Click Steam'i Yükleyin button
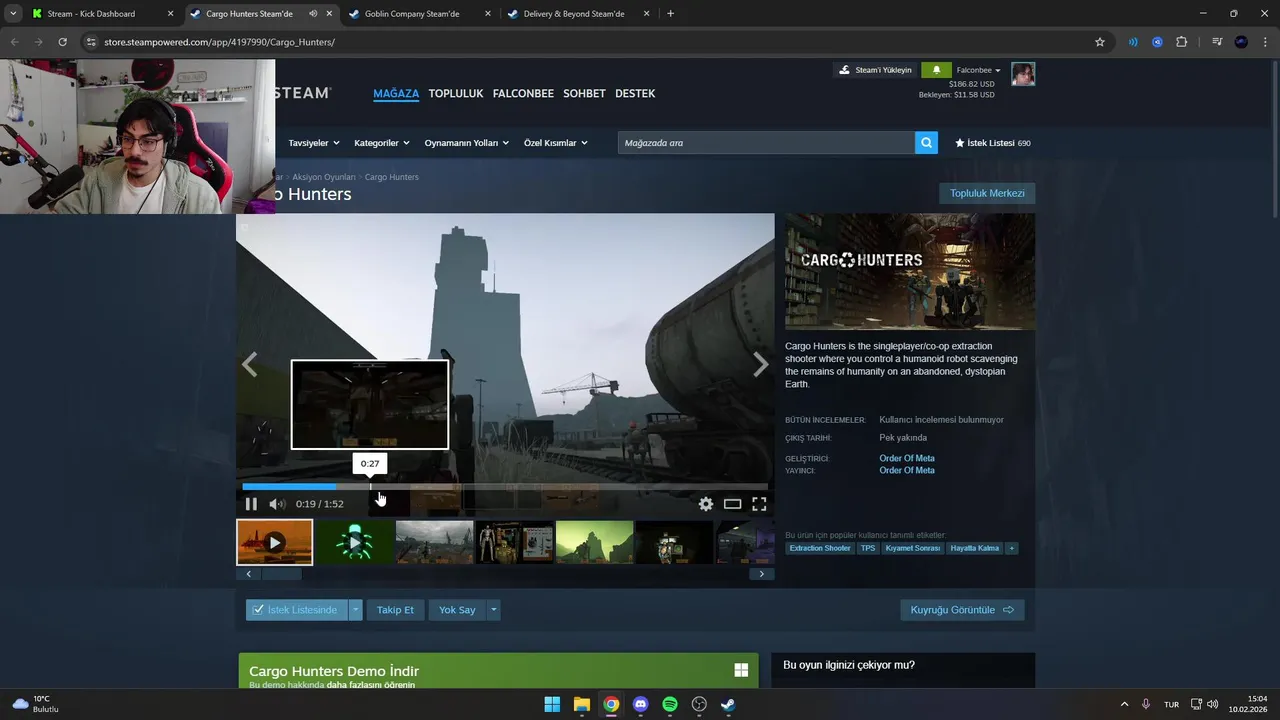 point(875,70)
